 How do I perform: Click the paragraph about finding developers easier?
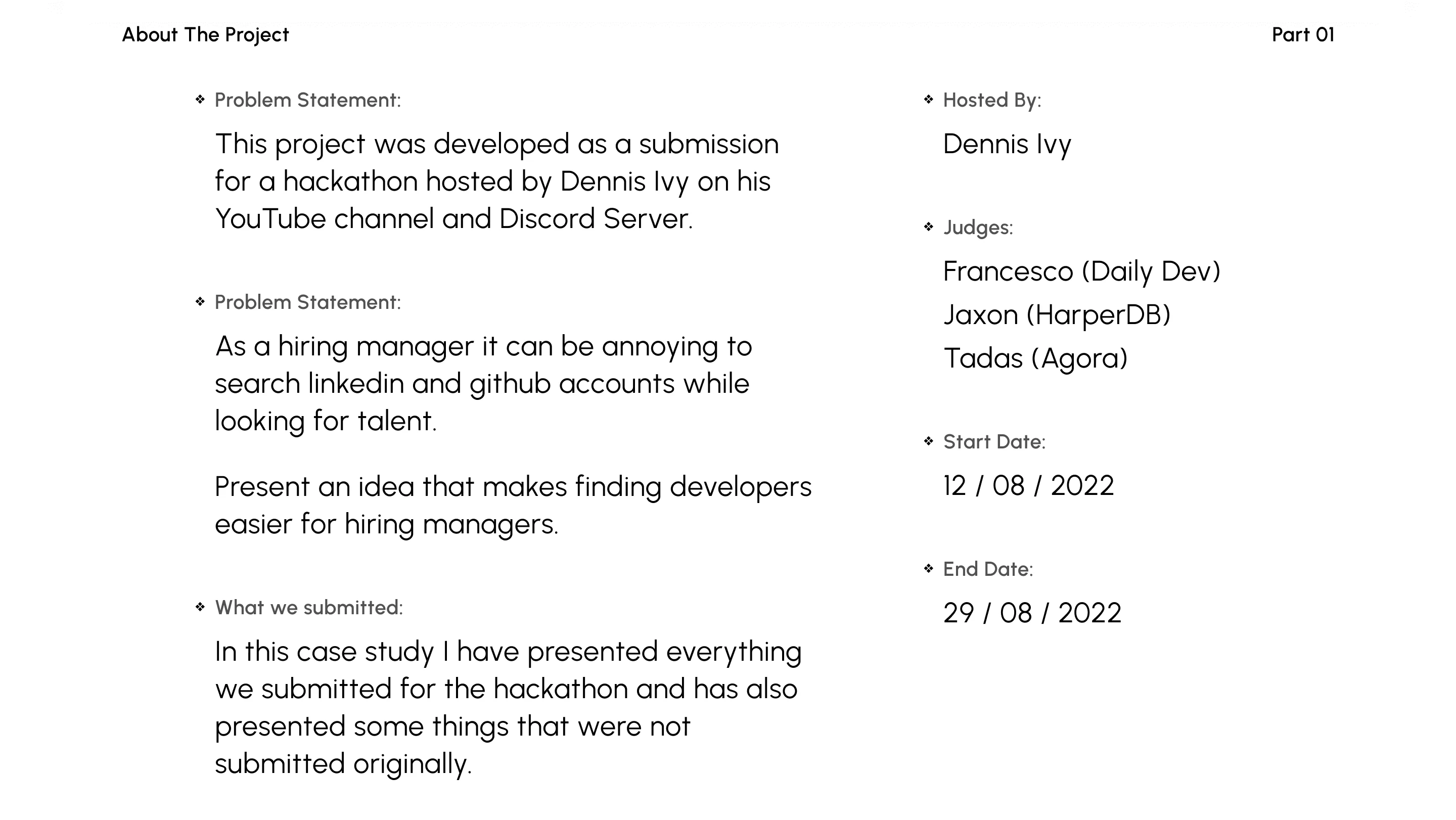(513, 505)
